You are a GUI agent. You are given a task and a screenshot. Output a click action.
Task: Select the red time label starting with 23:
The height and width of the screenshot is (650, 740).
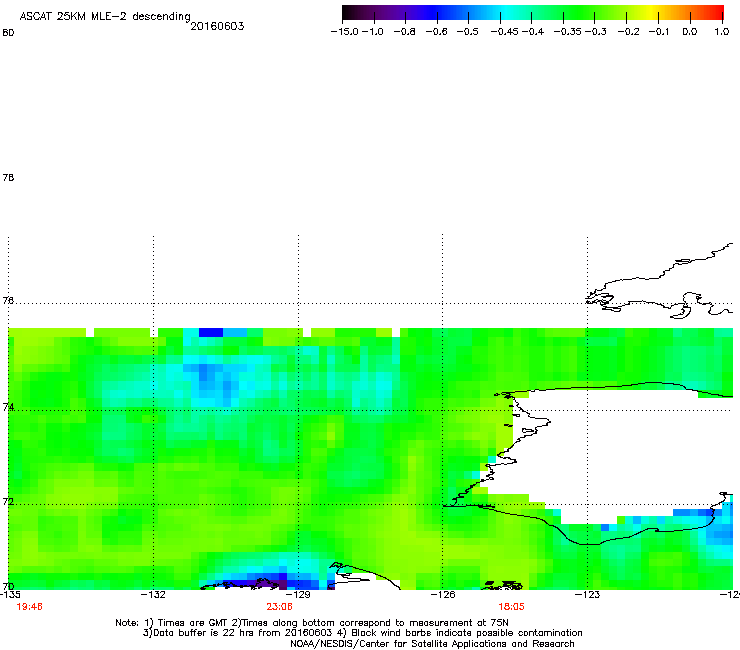click(x=279, y=607)
